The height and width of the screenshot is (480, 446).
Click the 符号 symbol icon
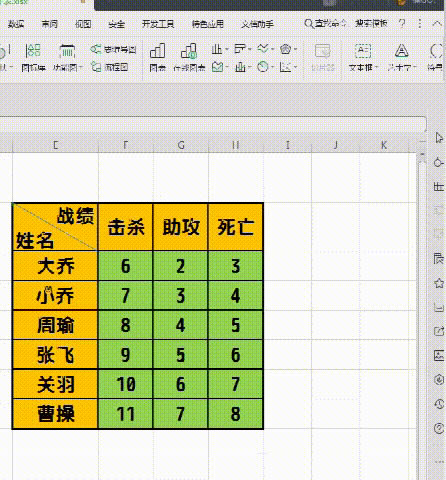[x=436, y=51]
